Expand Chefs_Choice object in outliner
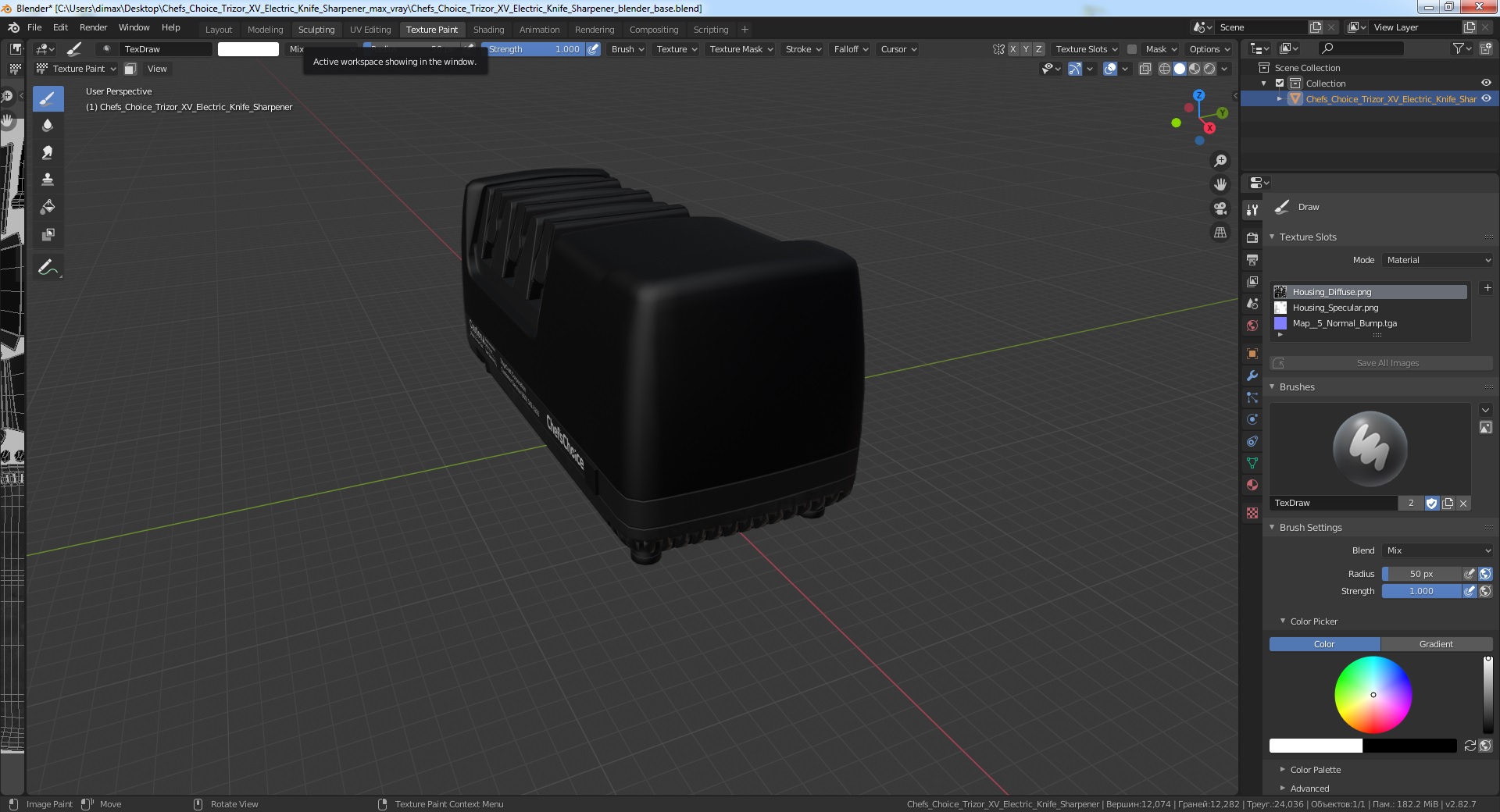The height and width of the screenshot is (812, 1500). click(x=1279, y=99)
